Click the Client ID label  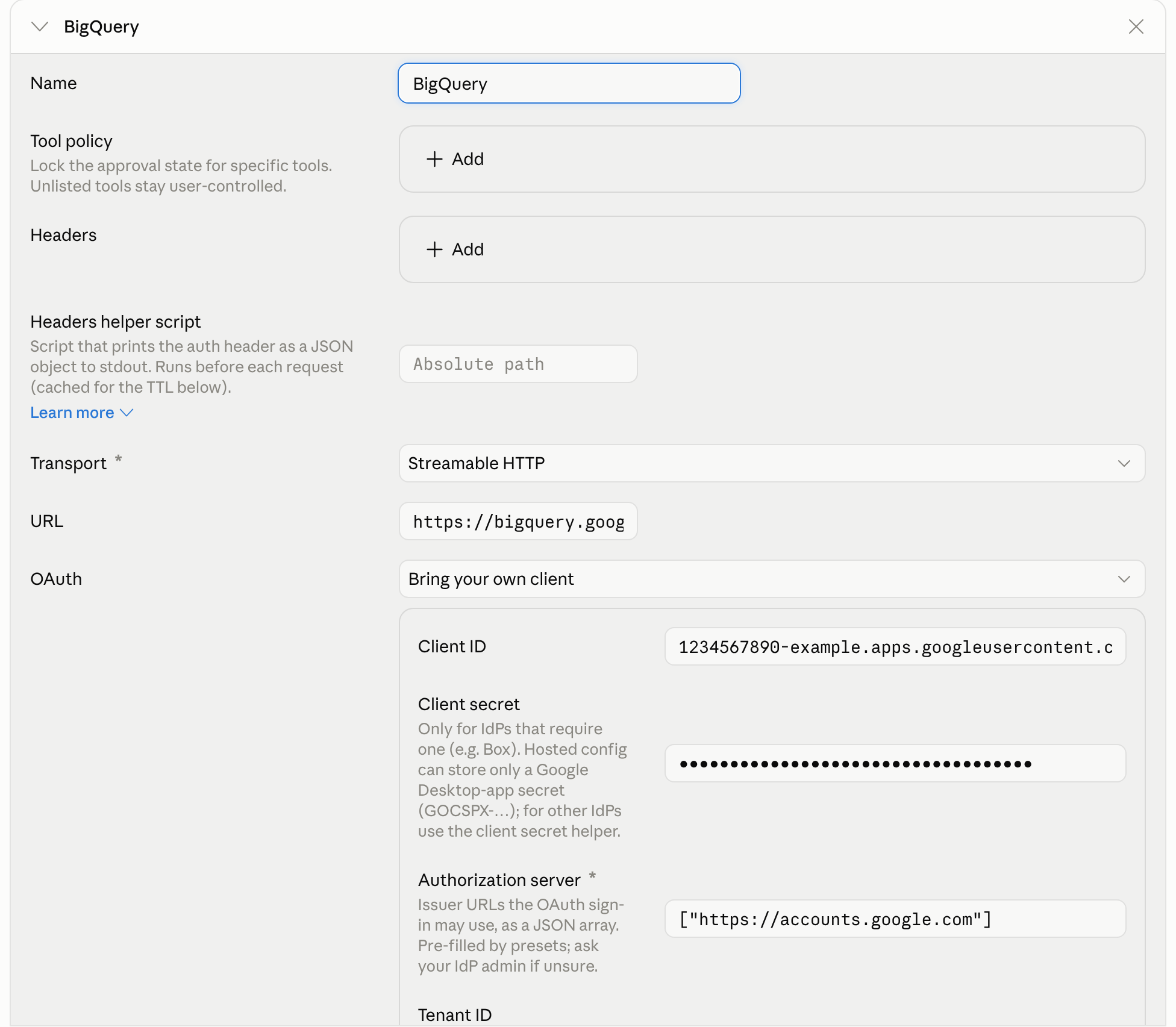pos(452,646)
